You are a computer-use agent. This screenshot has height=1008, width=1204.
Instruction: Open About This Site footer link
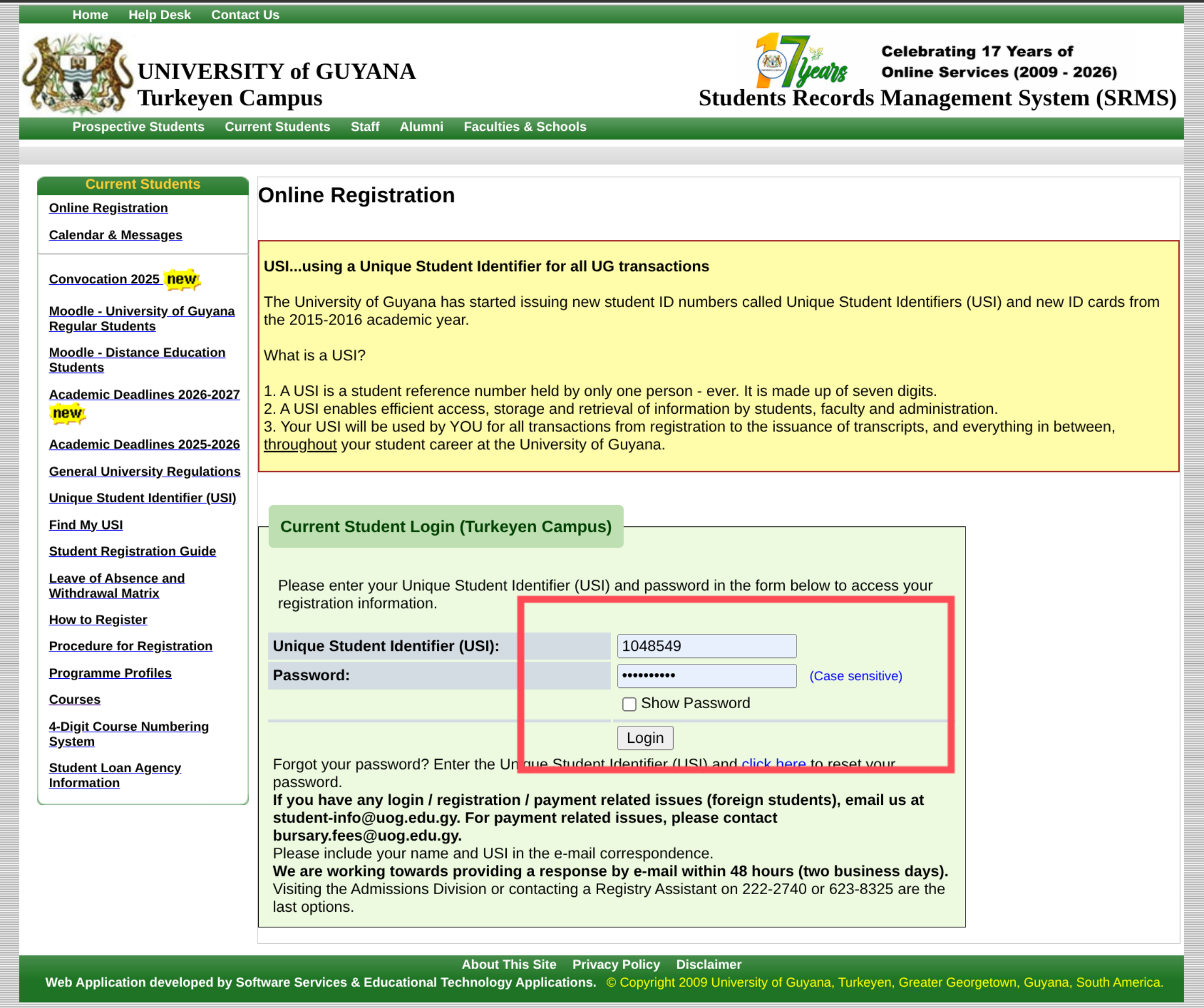[x=509, y=965]
